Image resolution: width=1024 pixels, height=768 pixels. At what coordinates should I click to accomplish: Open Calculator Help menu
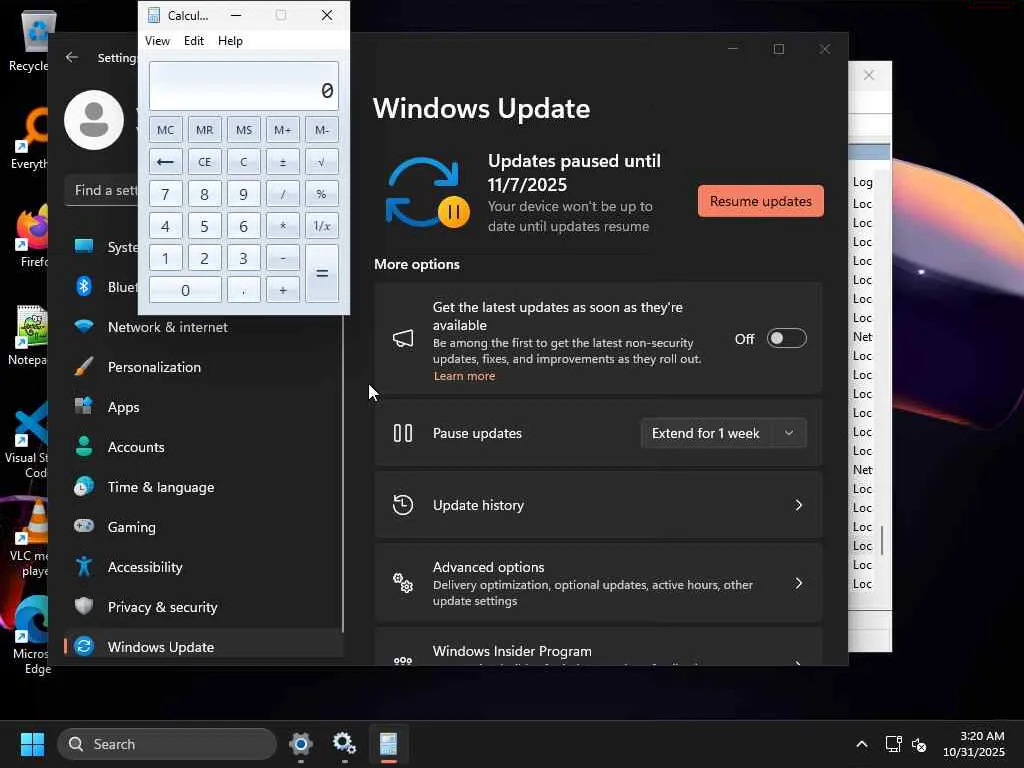click(230, 40)
